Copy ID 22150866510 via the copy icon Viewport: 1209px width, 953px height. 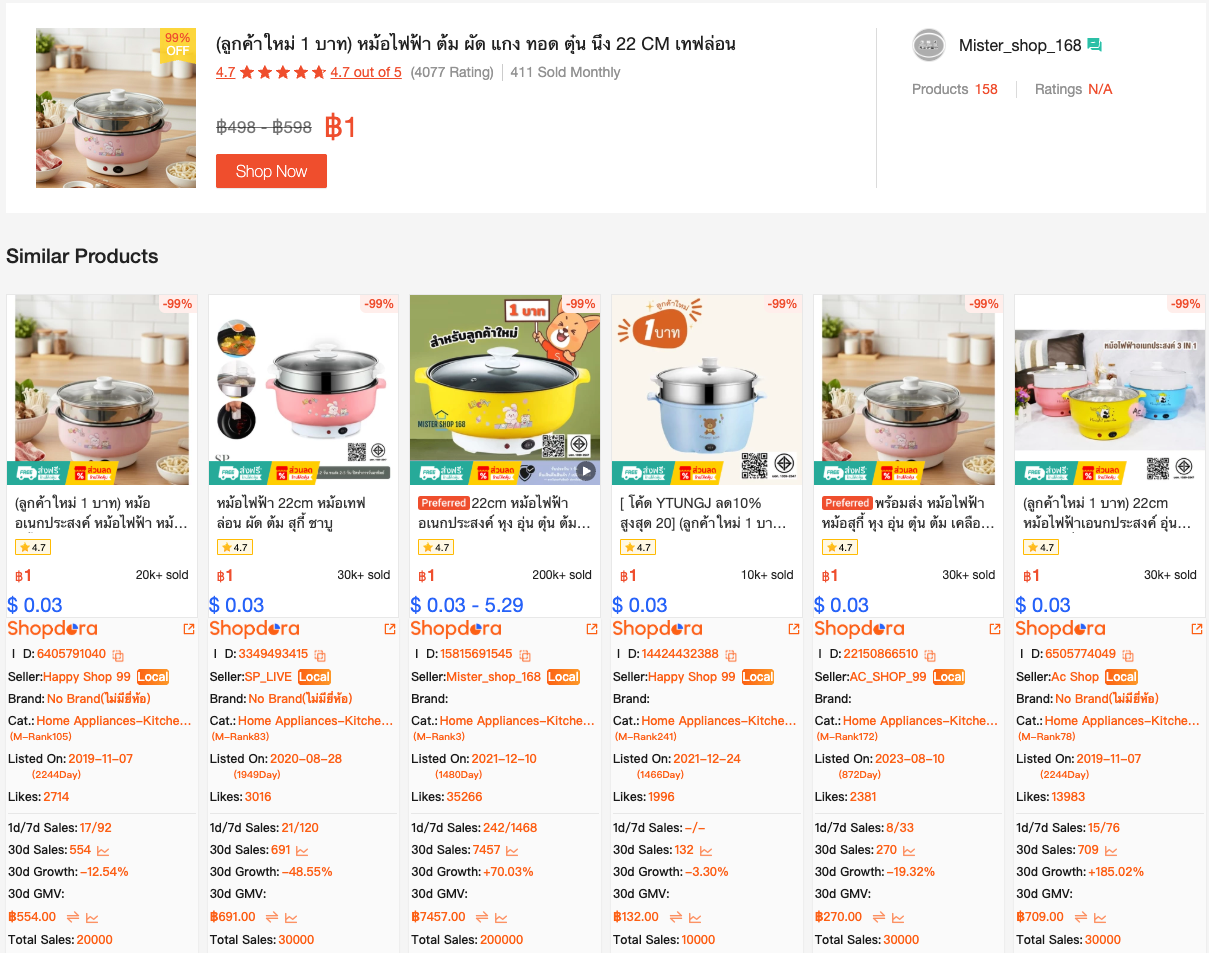(x=930, y=655)
